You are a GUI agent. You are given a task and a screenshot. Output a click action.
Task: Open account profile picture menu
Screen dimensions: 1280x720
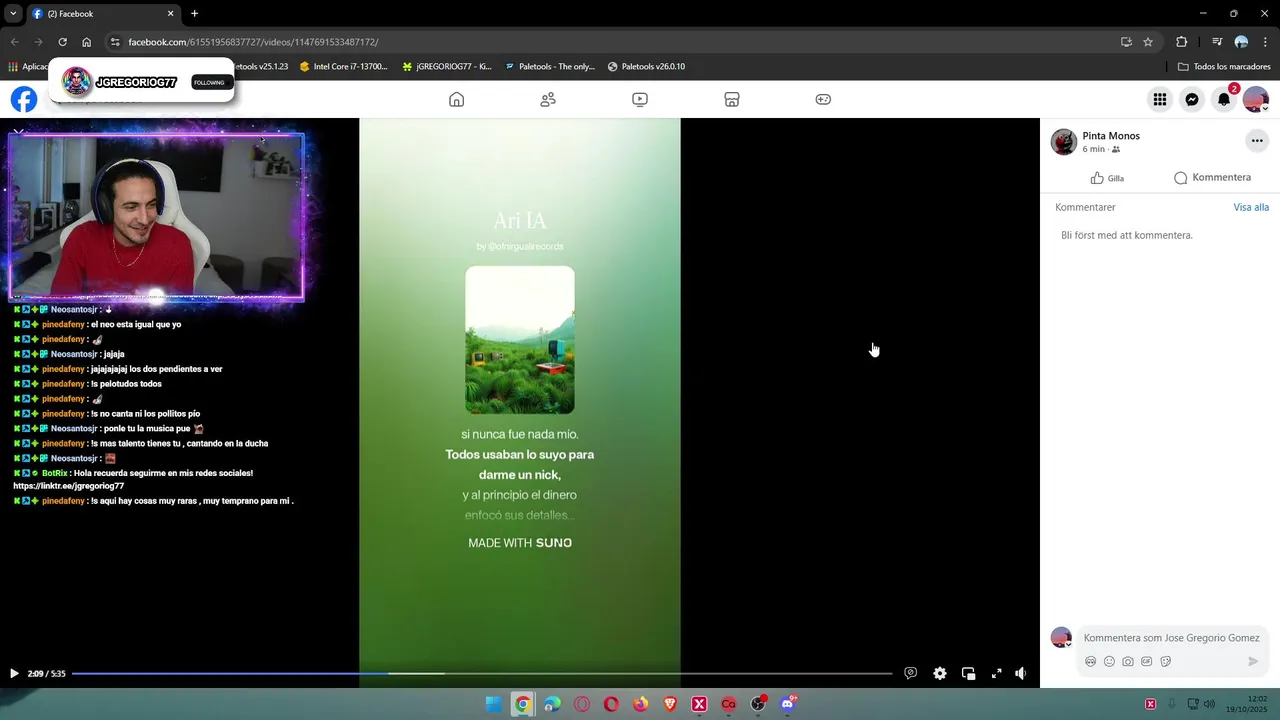(1256, 99)
